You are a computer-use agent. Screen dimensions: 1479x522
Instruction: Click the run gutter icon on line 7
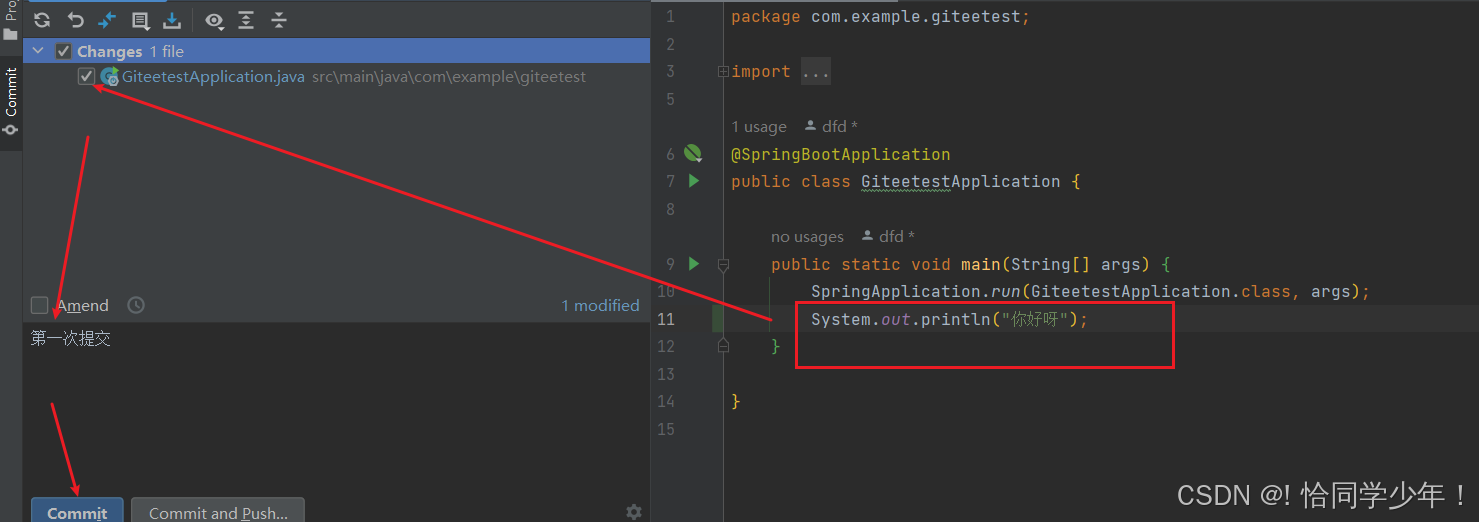point(694,181)
